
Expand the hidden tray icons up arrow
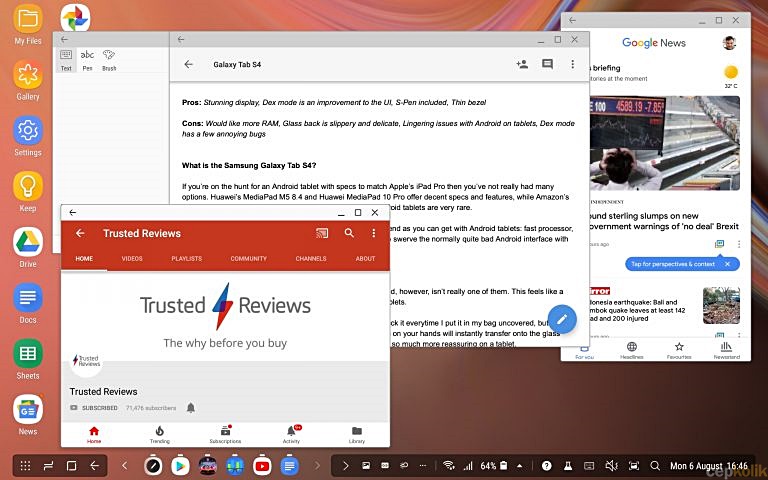coord(520,466)
